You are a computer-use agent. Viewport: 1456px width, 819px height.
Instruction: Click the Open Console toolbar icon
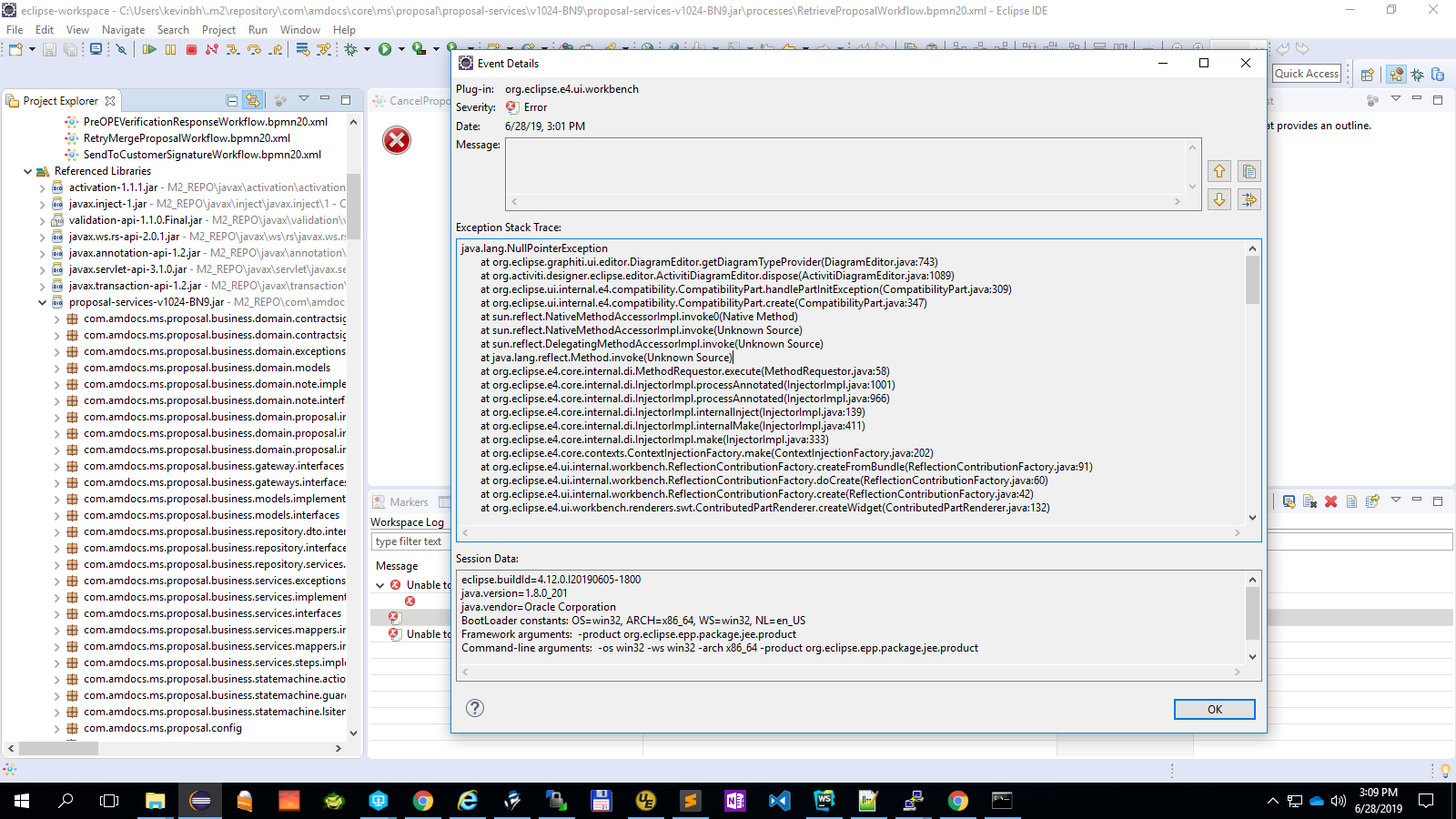(96, 49)
